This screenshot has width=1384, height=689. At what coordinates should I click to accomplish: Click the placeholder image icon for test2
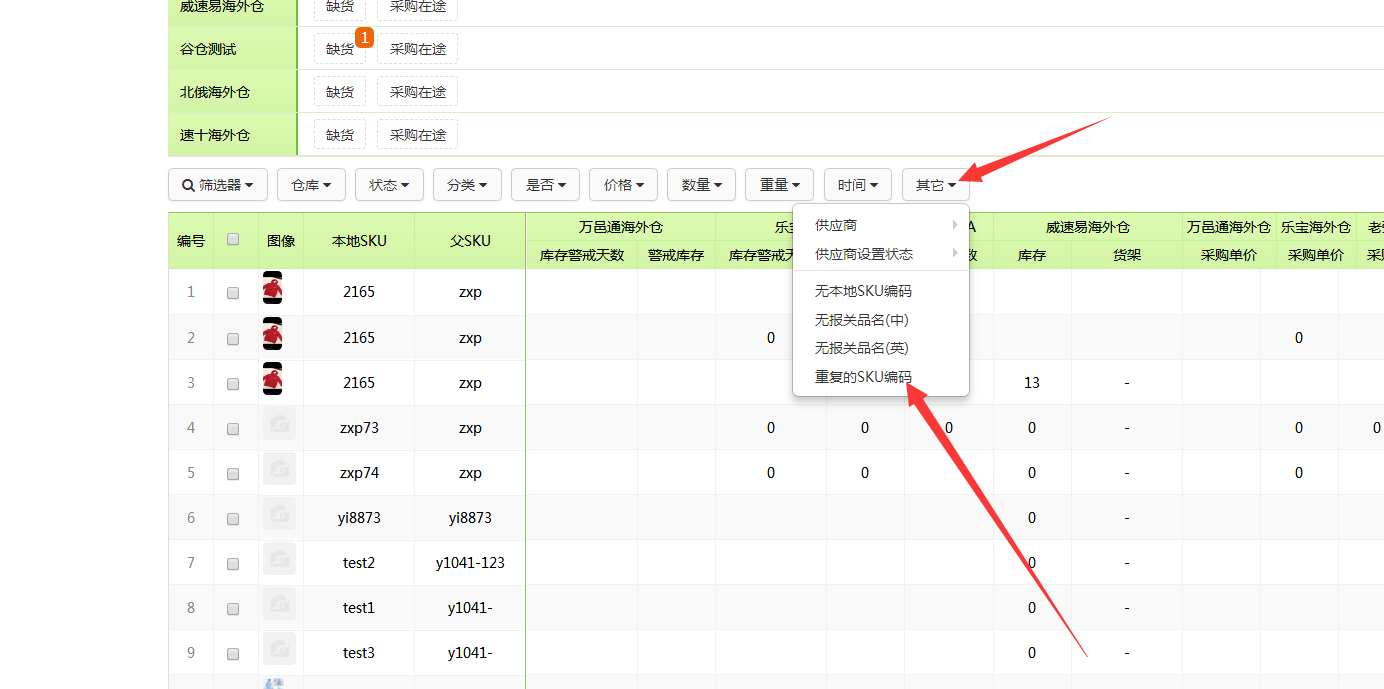(279, 559)
